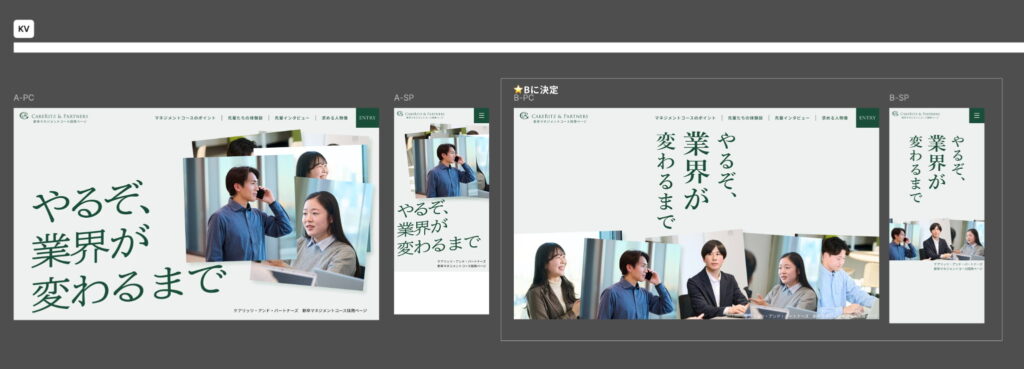Image resolution: width=1024 pixels, height=369 pixels.
Task: Click the CareRitz logo in A-PC frame
Action: [54, 117]
